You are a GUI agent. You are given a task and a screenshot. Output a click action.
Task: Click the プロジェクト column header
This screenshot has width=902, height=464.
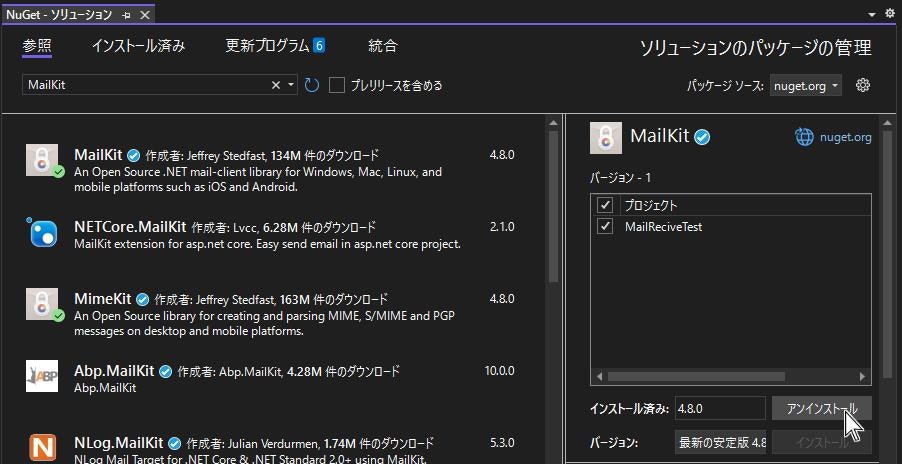click(x=651, y=205)
